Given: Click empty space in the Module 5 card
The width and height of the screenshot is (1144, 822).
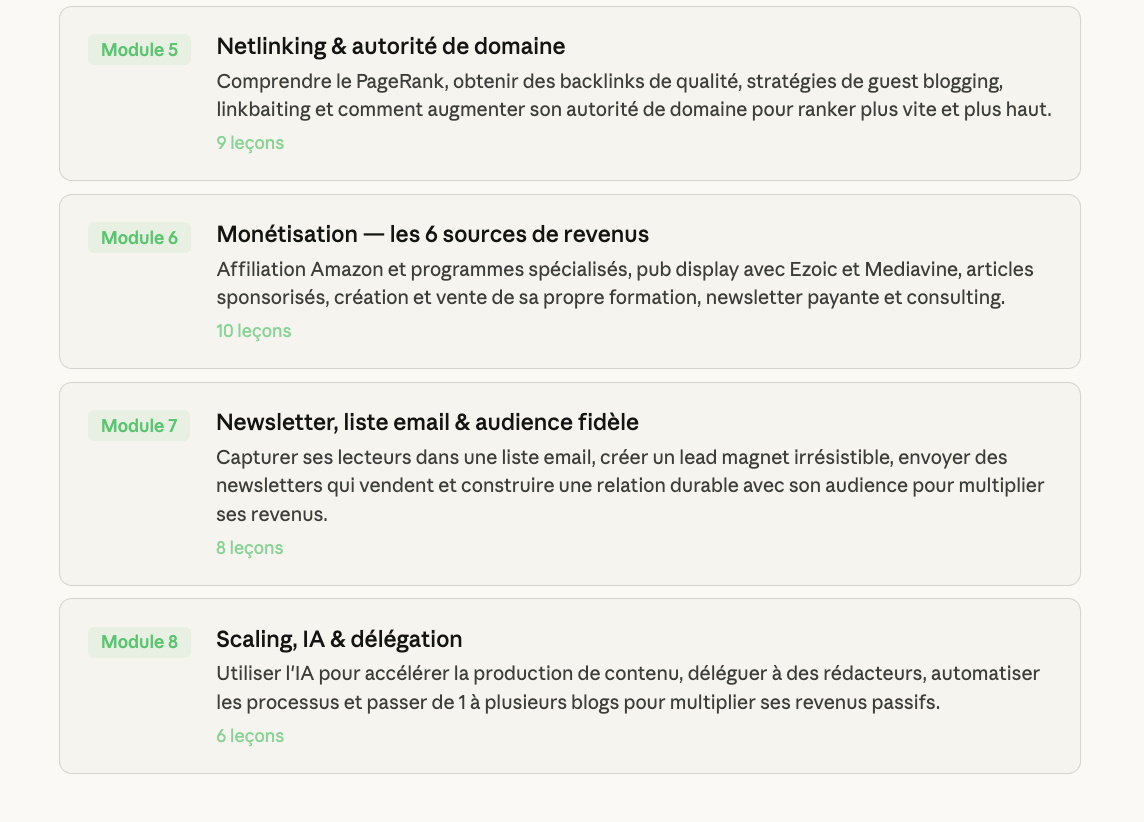Looking at the screenshot, I should pos(700,150).
